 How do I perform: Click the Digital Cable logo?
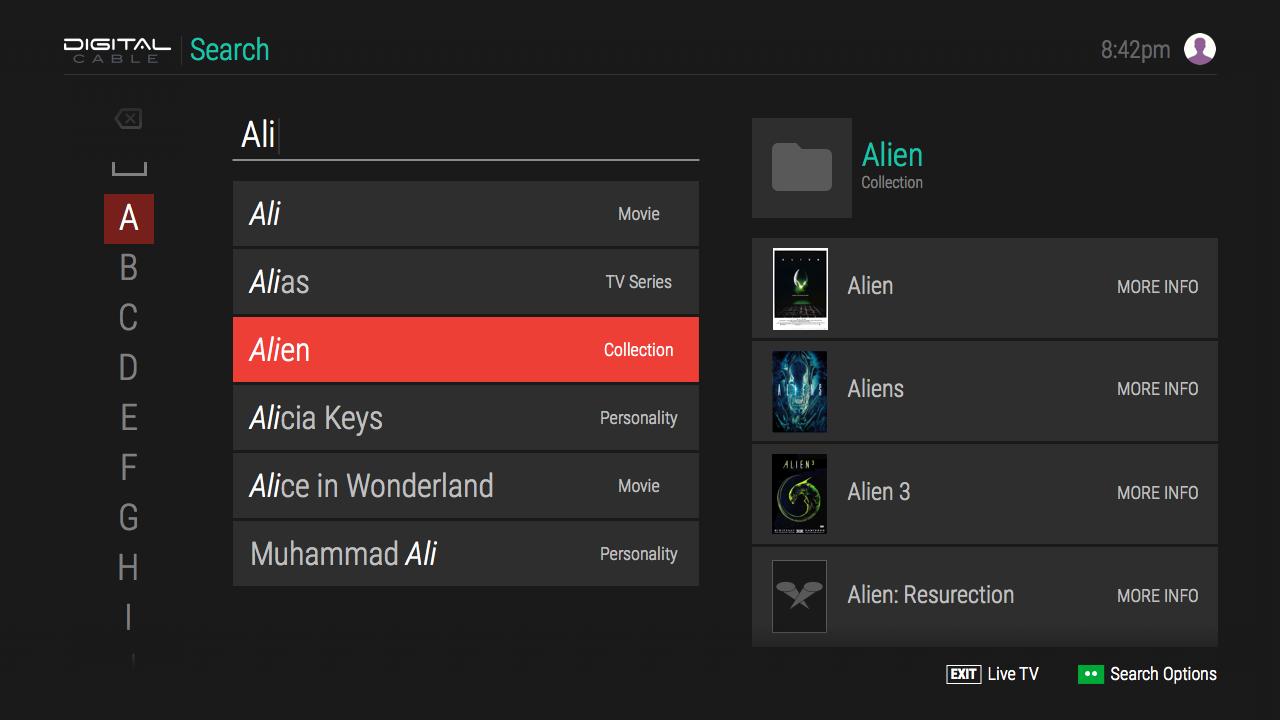point(117,50)
